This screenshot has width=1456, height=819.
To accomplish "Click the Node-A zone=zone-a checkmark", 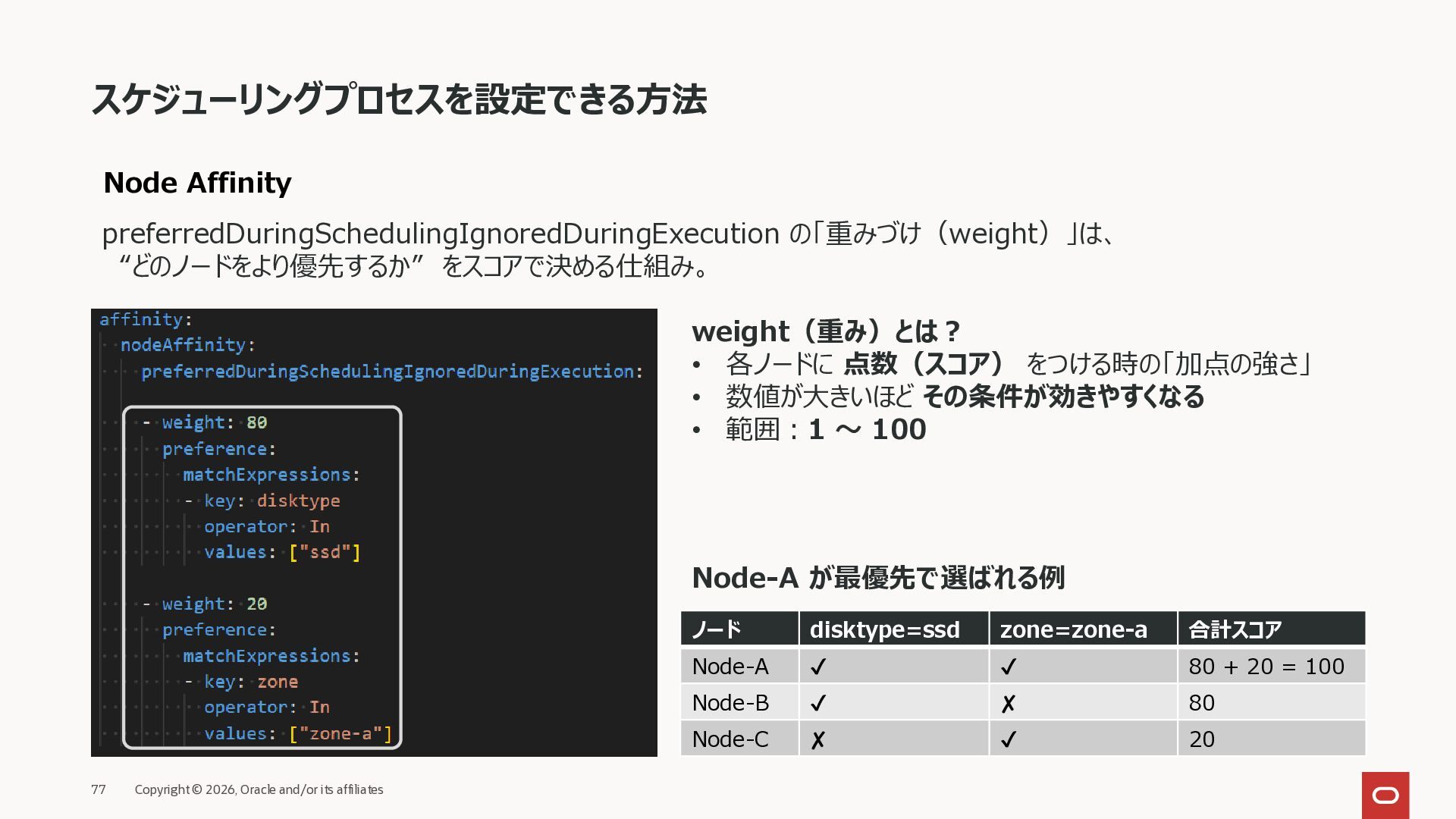I will [x=1008, y=667].
